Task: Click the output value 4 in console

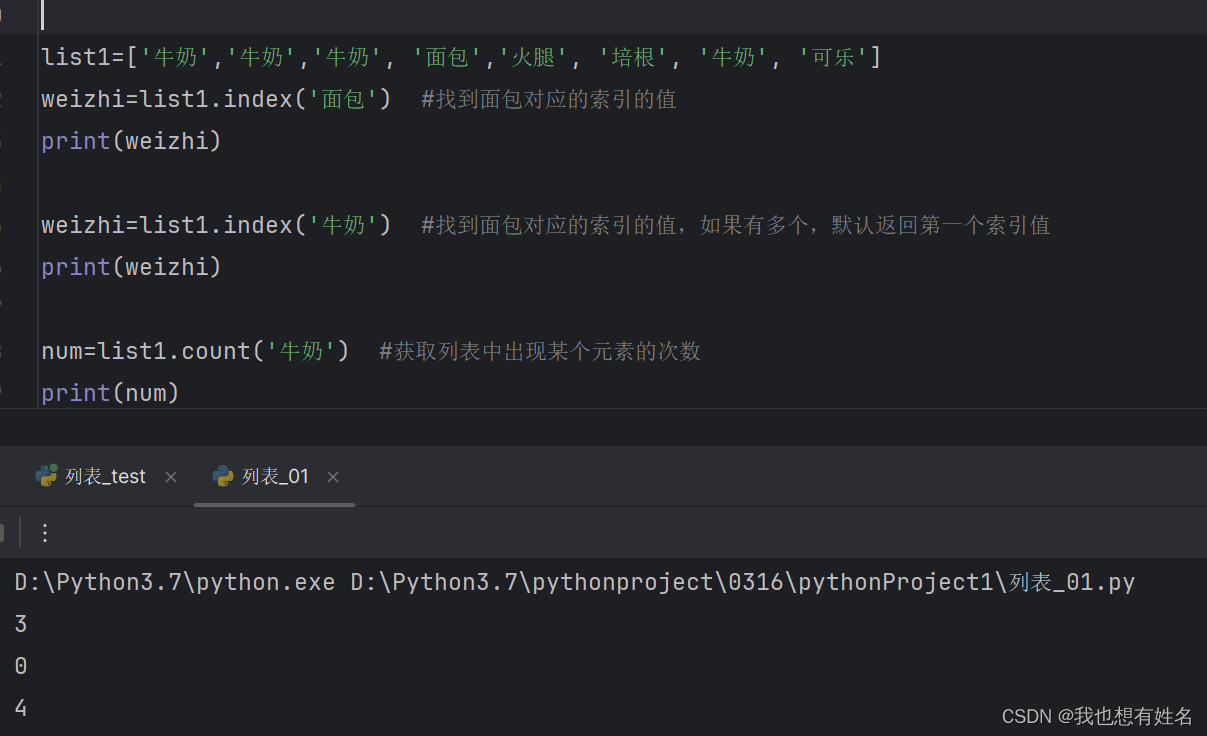Action: click(19, 707)
